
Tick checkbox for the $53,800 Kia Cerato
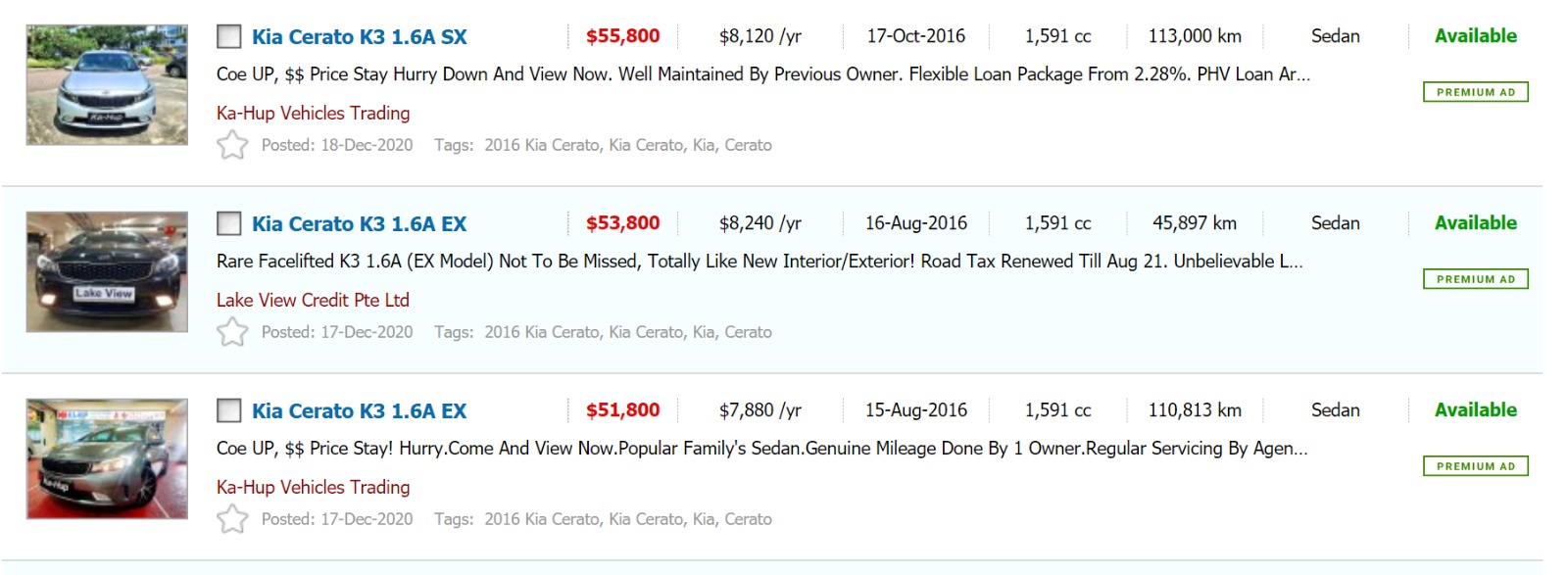(229, 224)
